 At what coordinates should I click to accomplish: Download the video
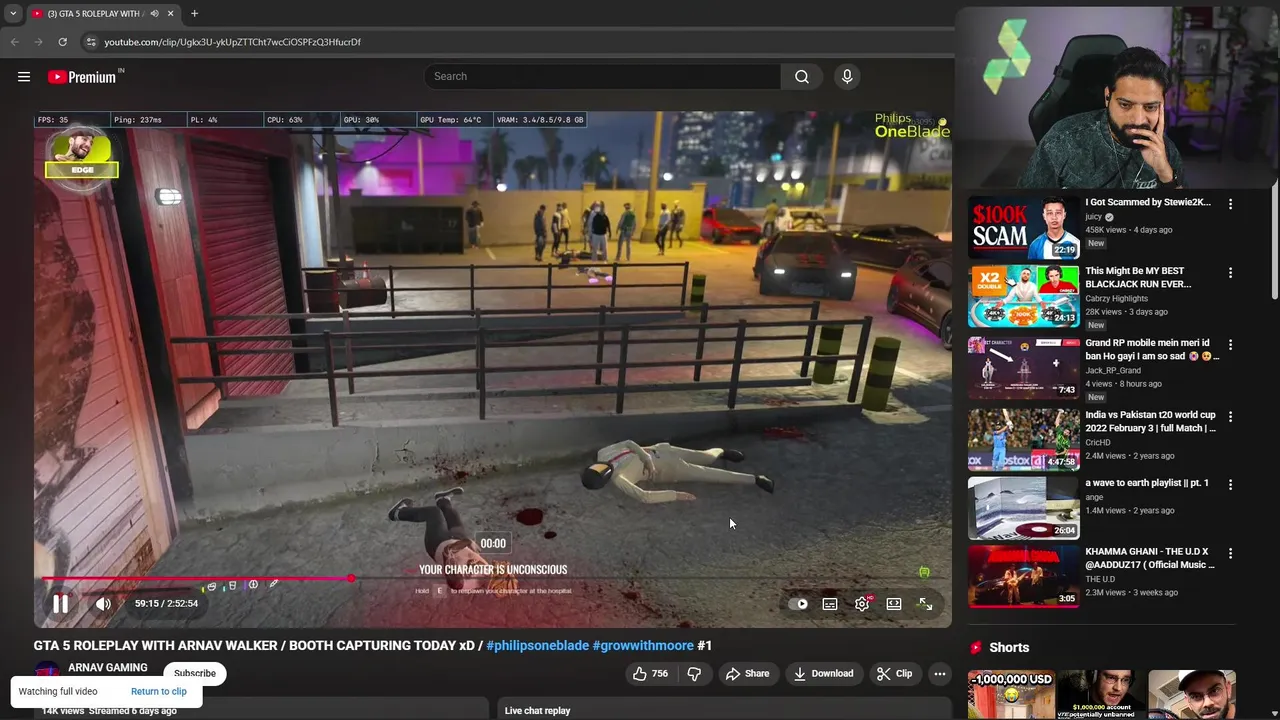tap(823, 674)
